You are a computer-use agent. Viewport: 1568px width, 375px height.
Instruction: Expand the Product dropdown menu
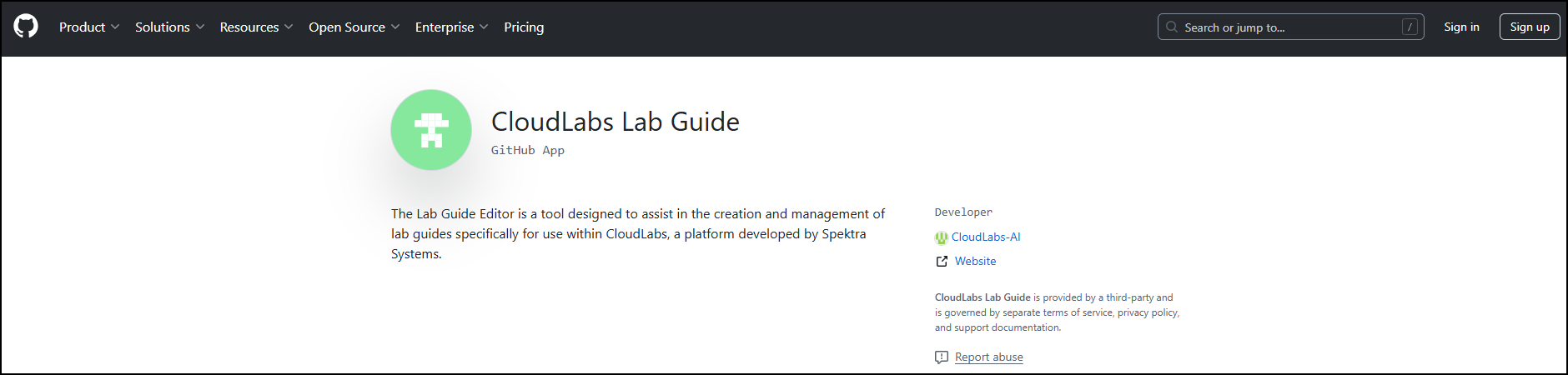pyautogui.click(x=89, y=27)
